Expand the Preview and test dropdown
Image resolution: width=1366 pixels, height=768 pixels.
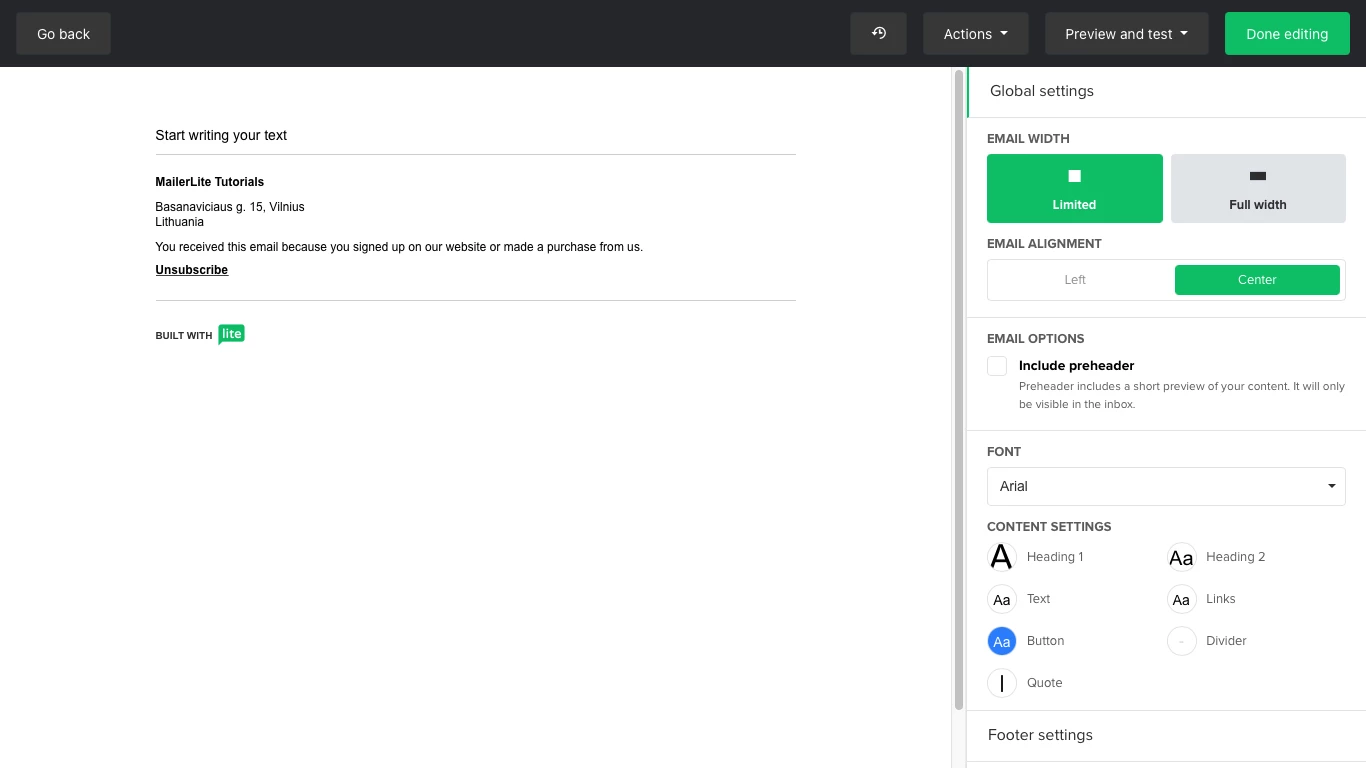point(1126,34)
